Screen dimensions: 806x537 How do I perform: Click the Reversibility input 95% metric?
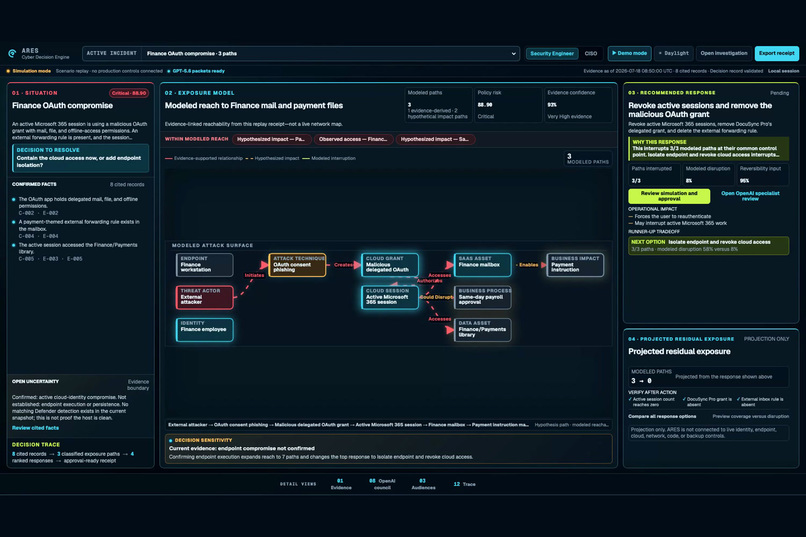(762, 175)
